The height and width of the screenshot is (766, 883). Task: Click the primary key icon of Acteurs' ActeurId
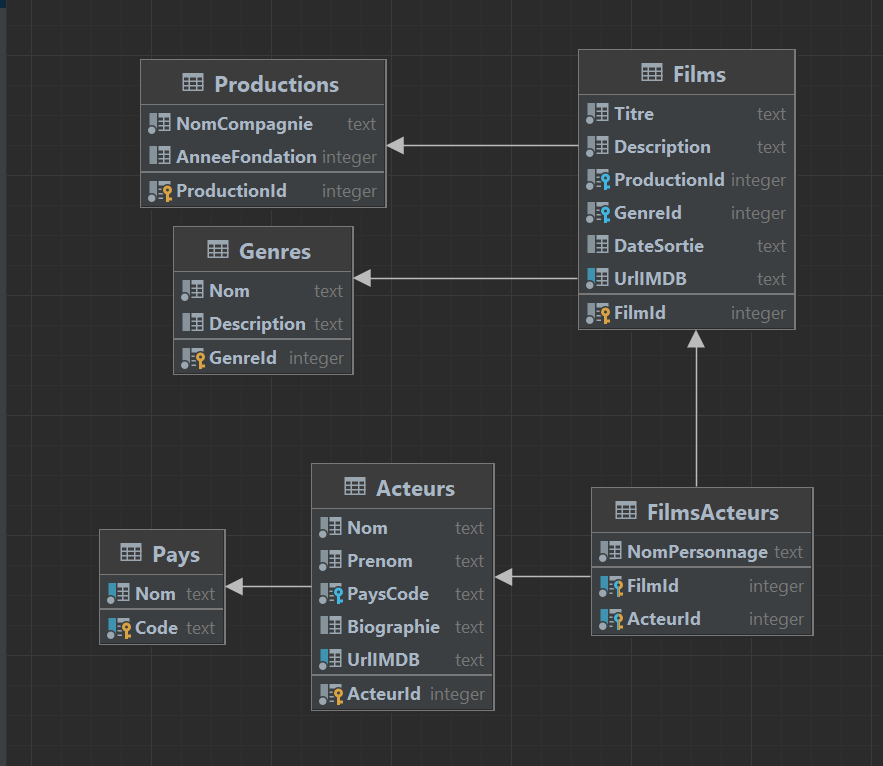click(331, 694)
